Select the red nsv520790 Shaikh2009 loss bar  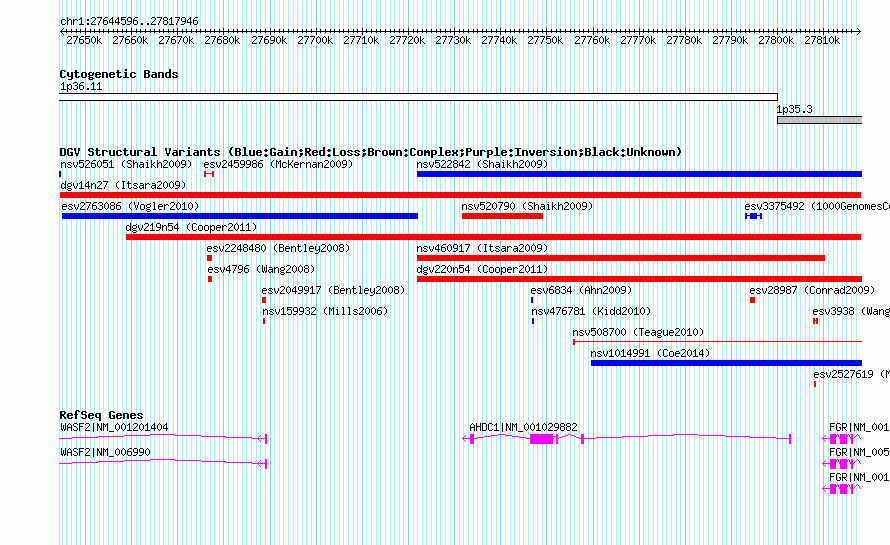tap(502, 216)
